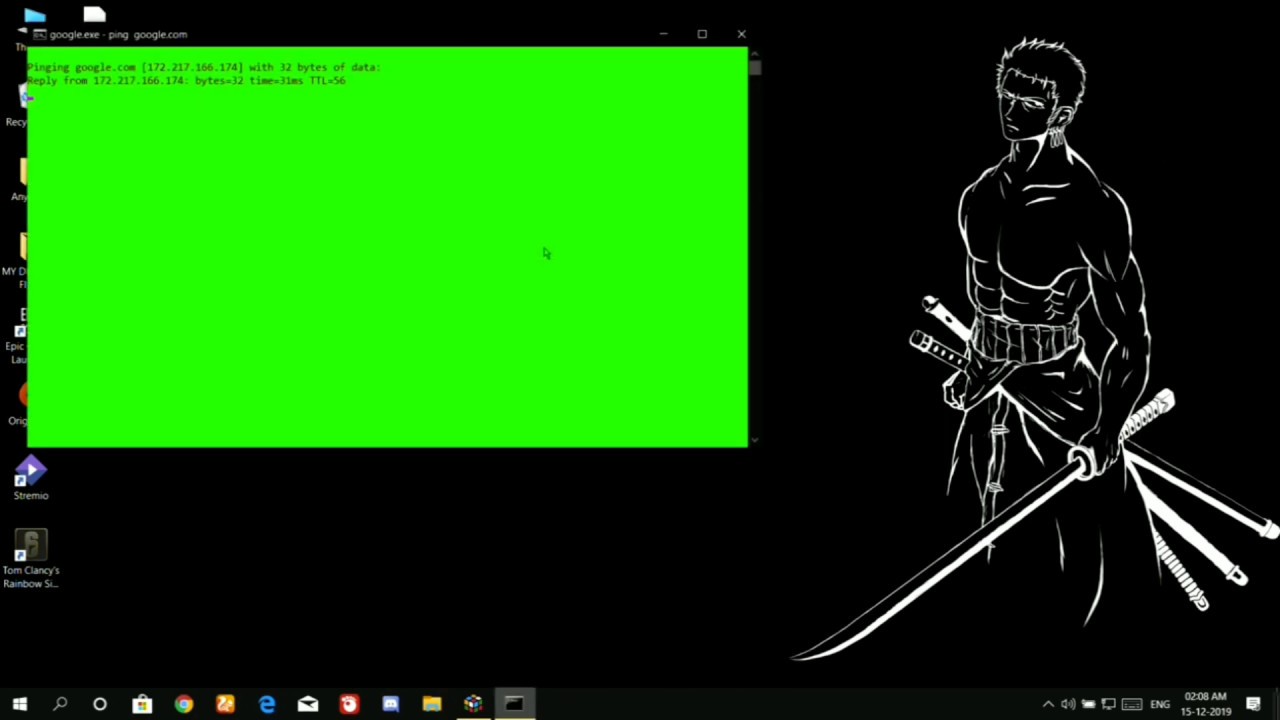Click the taskbar search magnifier icon
Screen dimensions: 1280x720
click(60, 704)
